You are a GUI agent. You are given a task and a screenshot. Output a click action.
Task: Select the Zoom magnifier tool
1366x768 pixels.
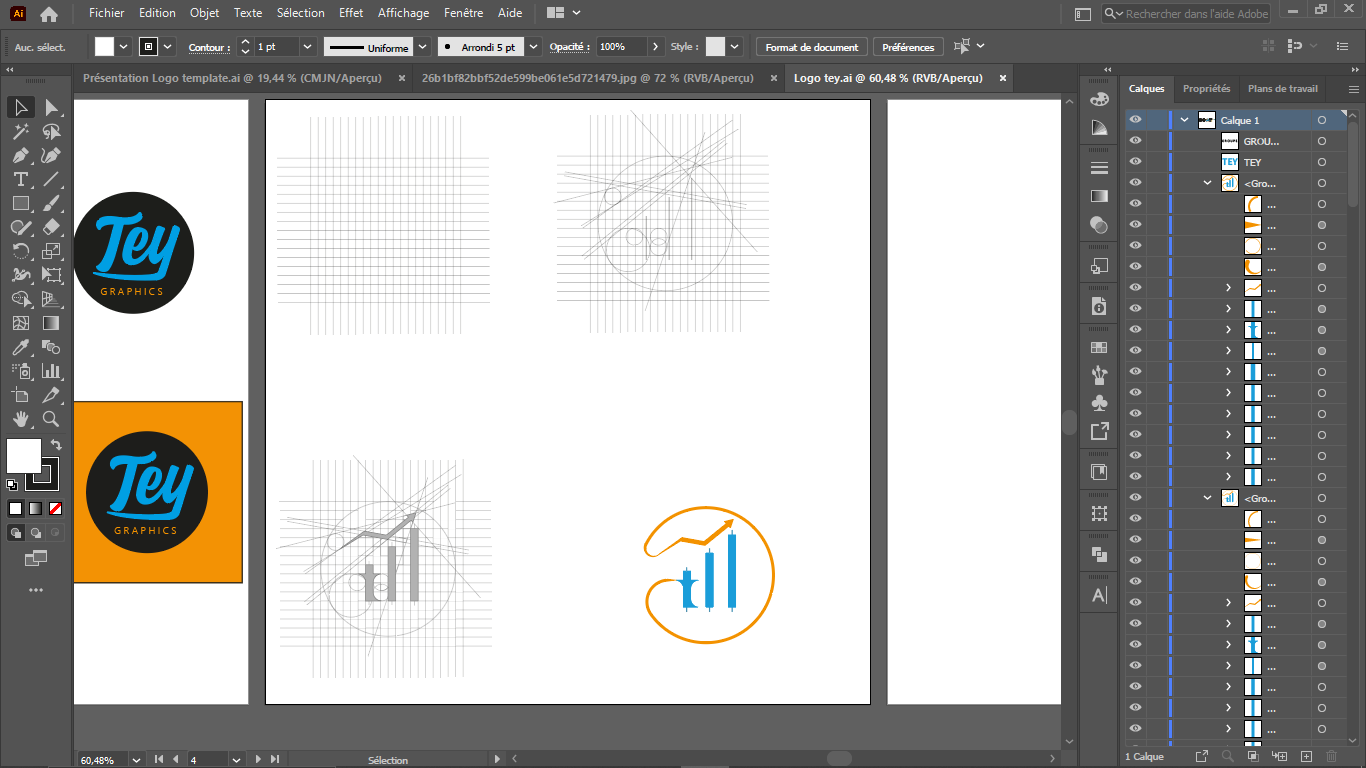(x=51, y=420)
